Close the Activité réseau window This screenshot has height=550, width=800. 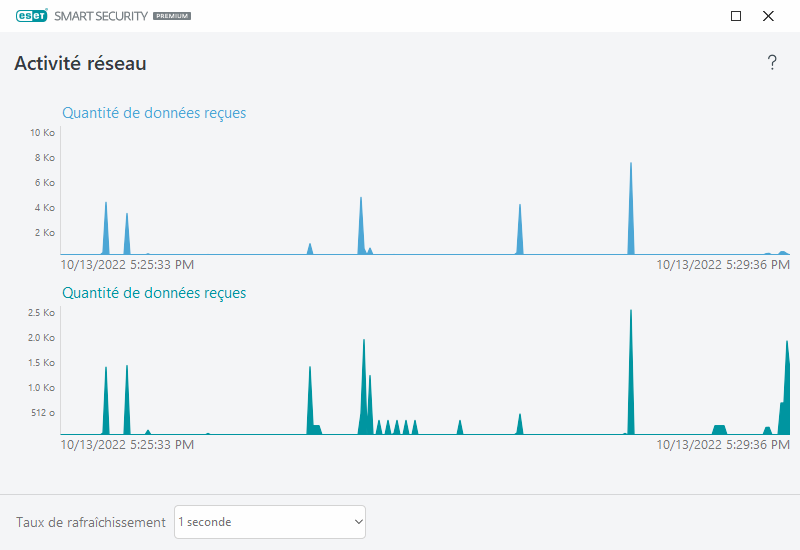[768, 16]
